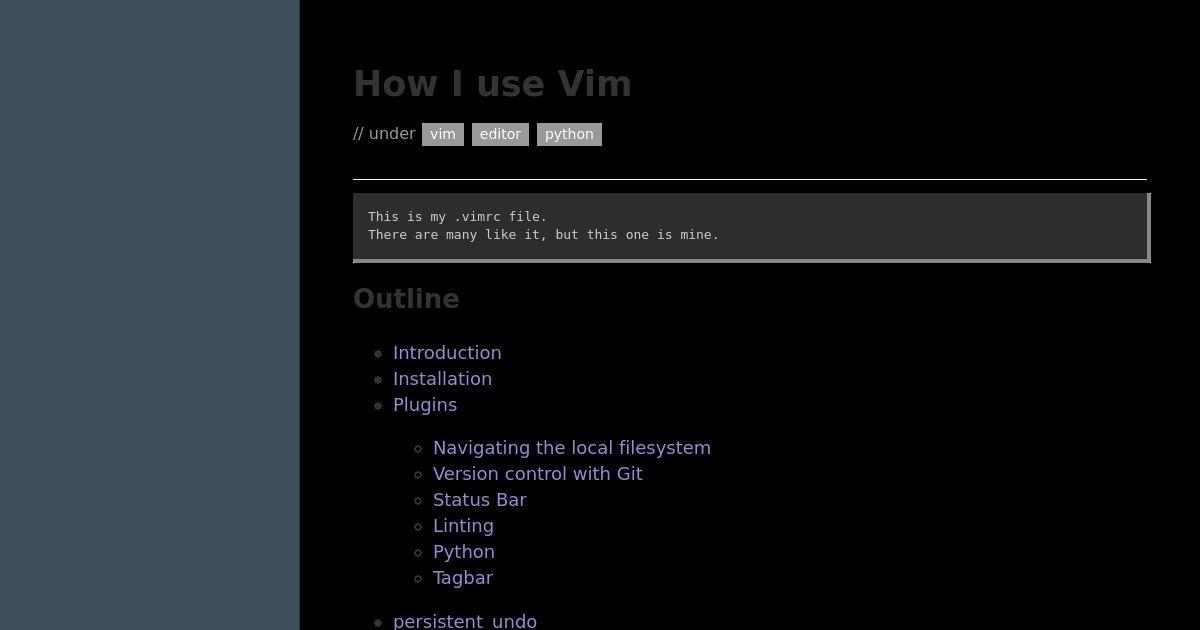Jump to the Tagbar section
The height and width of the screenshot is (630, 1200).
463,578
